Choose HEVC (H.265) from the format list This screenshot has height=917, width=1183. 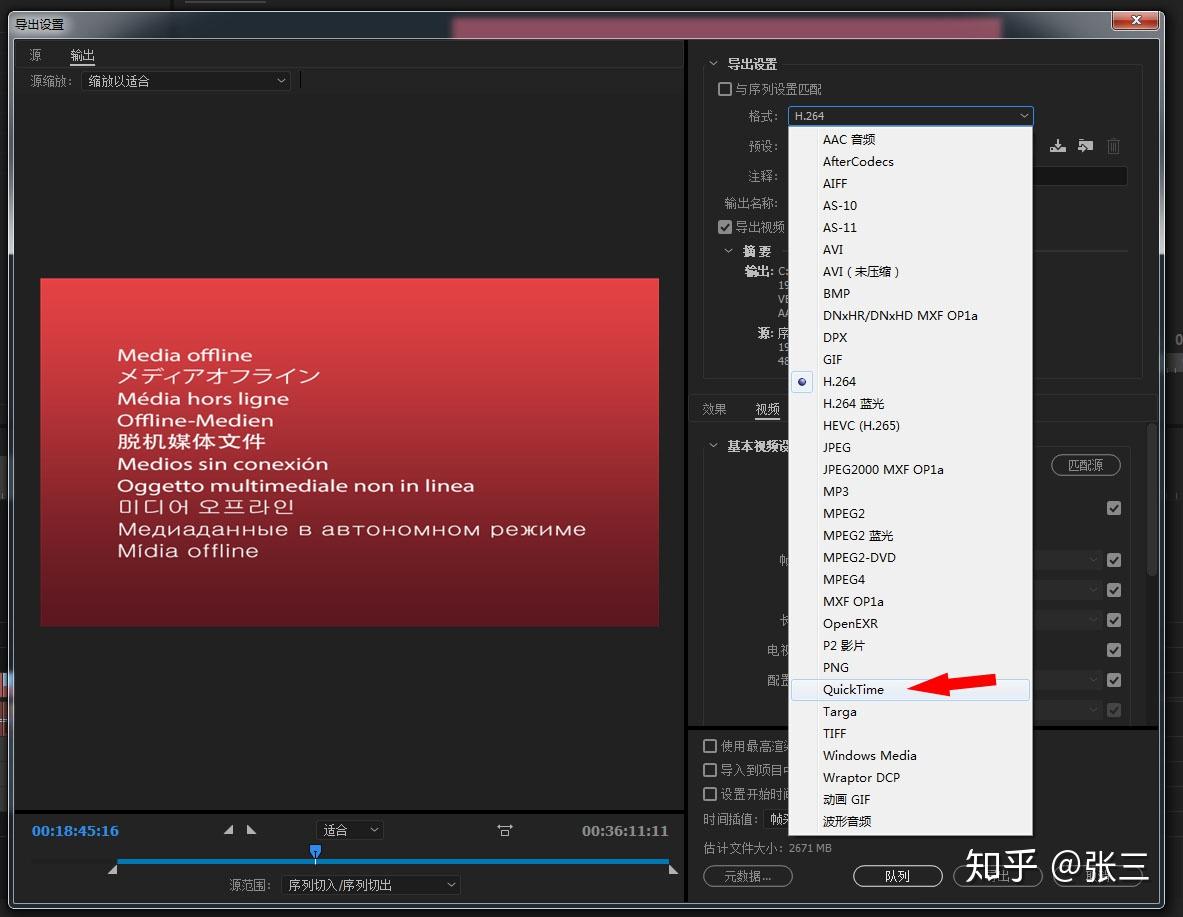911,425
